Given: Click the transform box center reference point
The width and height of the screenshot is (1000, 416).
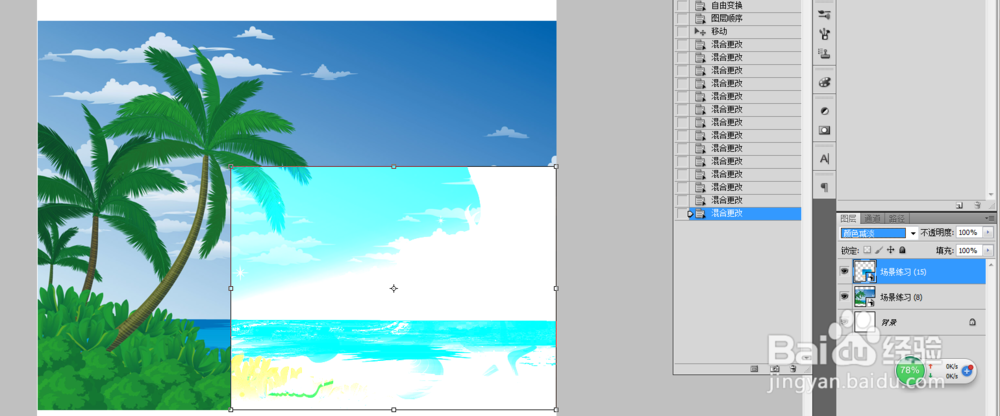Looking at the screenshot, I should [393, 288].
